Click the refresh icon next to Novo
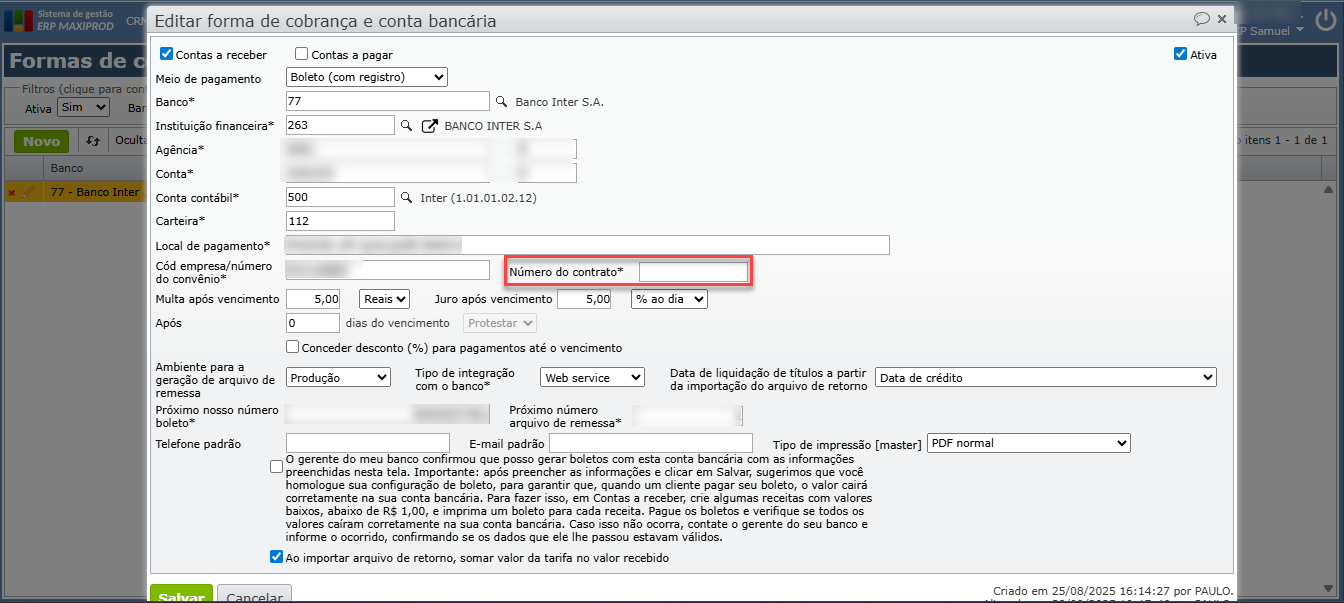 (x=93, y=142)
